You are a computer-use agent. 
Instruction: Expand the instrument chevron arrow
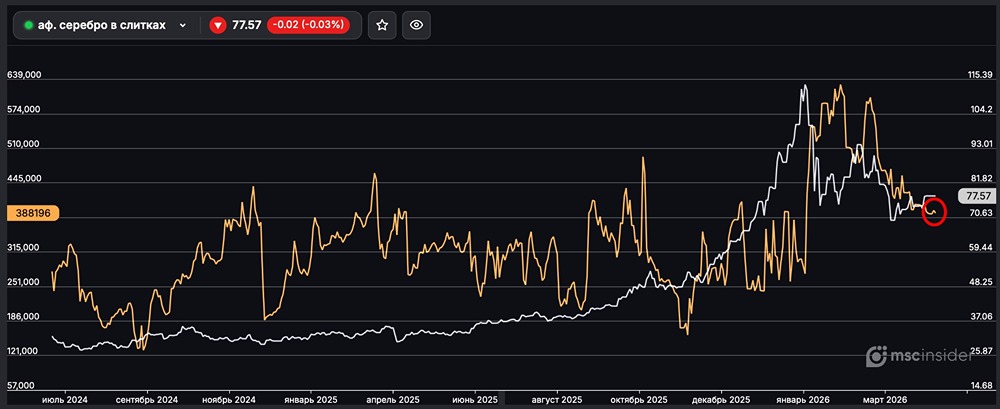tap(182, 26)
